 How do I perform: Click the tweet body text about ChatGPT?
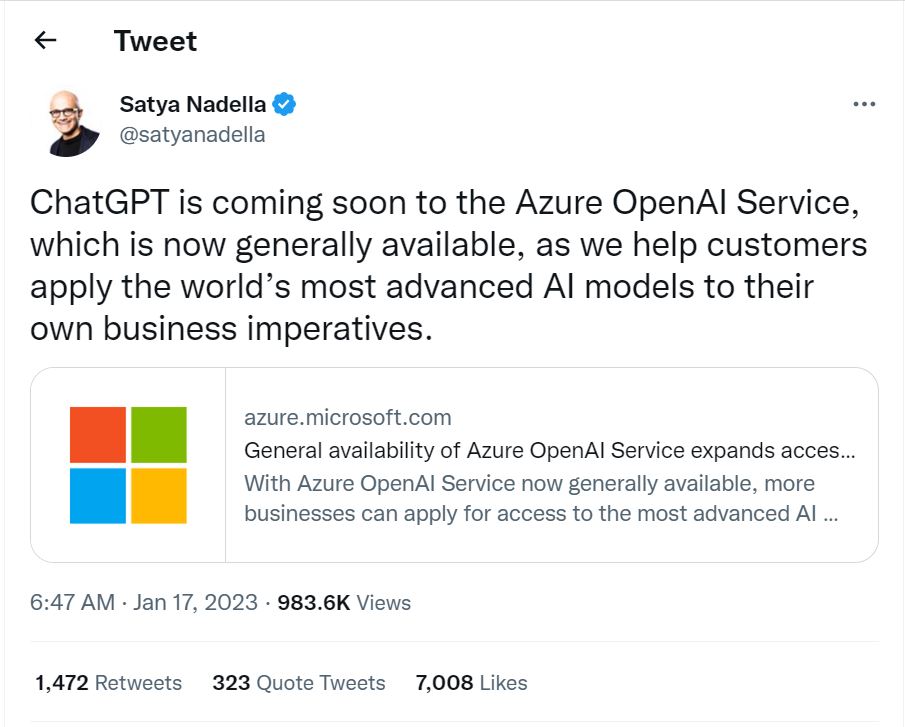(448, 265)
